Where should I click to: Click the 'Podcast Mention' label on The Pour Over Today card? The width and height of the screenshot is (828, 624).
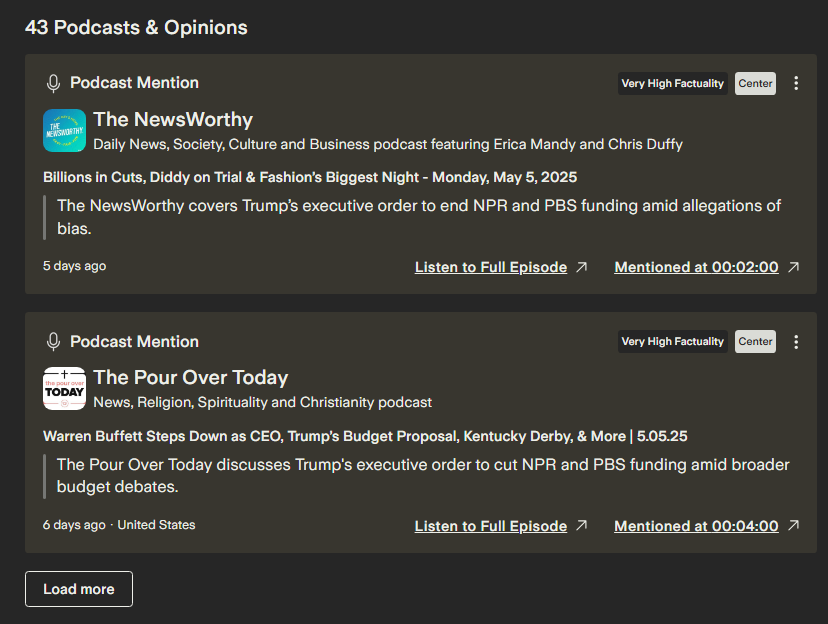(135, 342)
